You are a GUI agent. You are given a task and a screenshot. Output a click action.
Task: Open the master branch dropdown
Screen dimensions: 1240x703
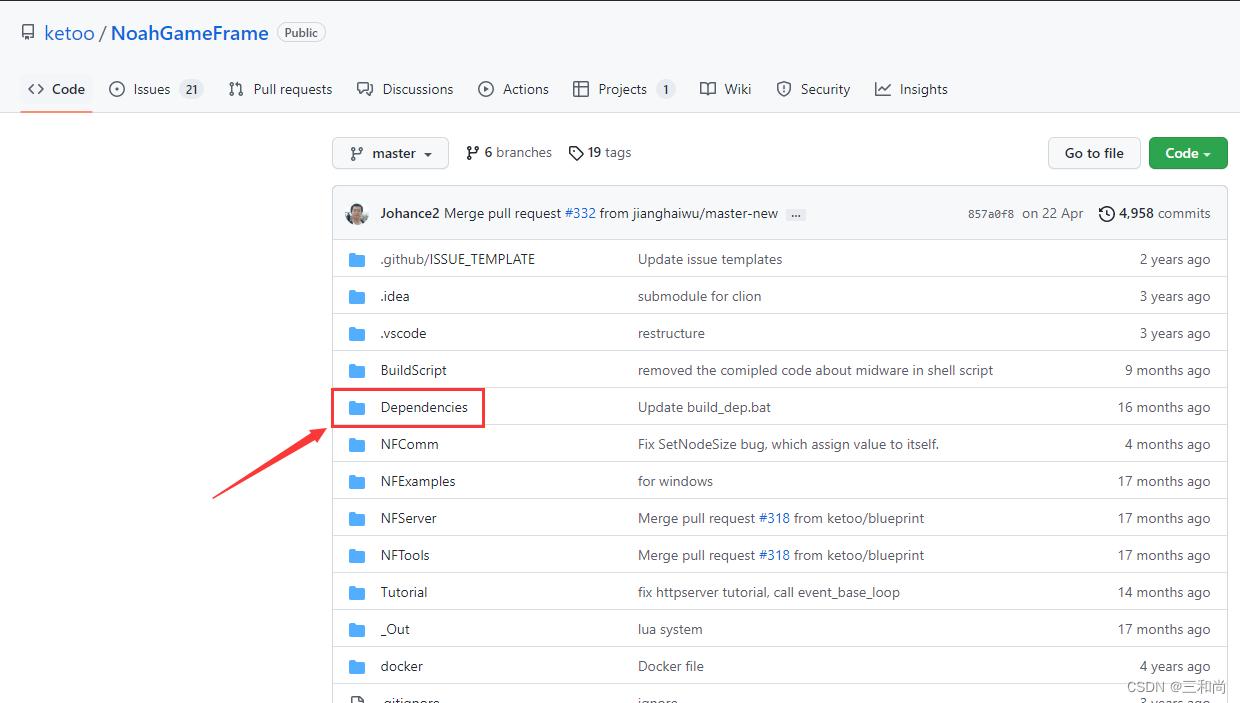(x=390, y=153)
